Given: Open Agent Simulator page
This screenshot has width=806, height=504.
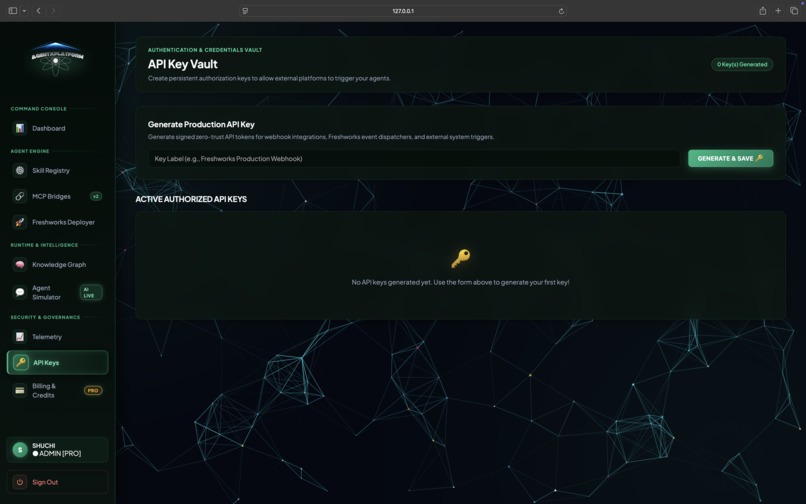Looking at the screenshot, I should coord(58,292).
